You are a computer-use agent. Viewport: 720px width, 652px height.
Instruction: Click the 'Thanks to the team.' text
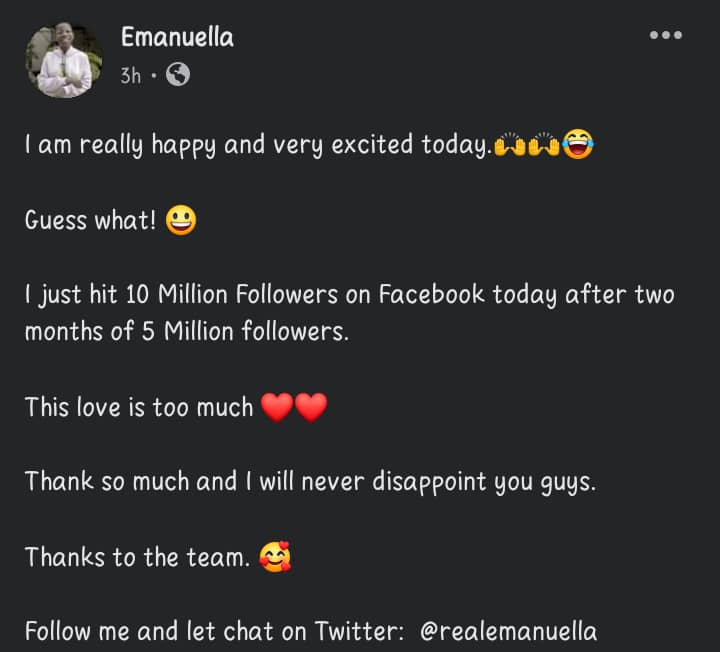pos(137,557)
